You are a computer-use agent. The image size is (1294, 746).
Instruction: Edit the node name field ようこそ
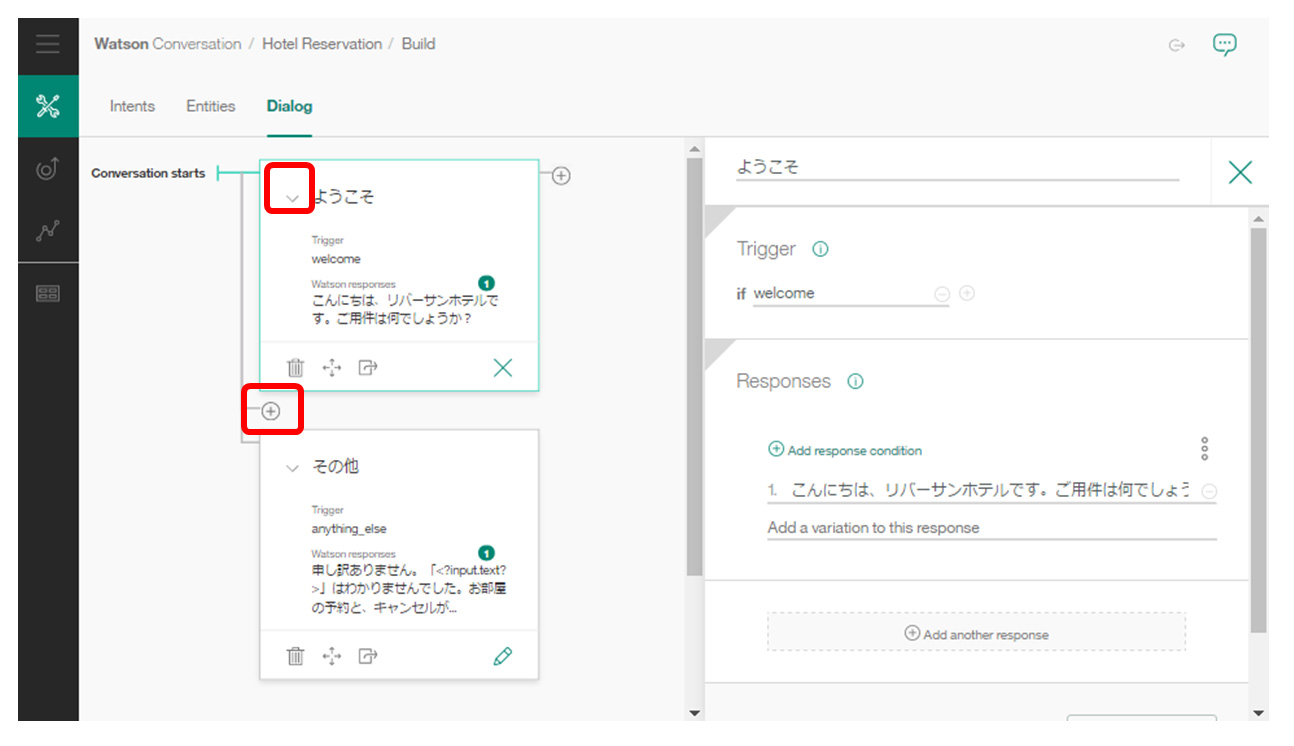[x=957, y=168]
